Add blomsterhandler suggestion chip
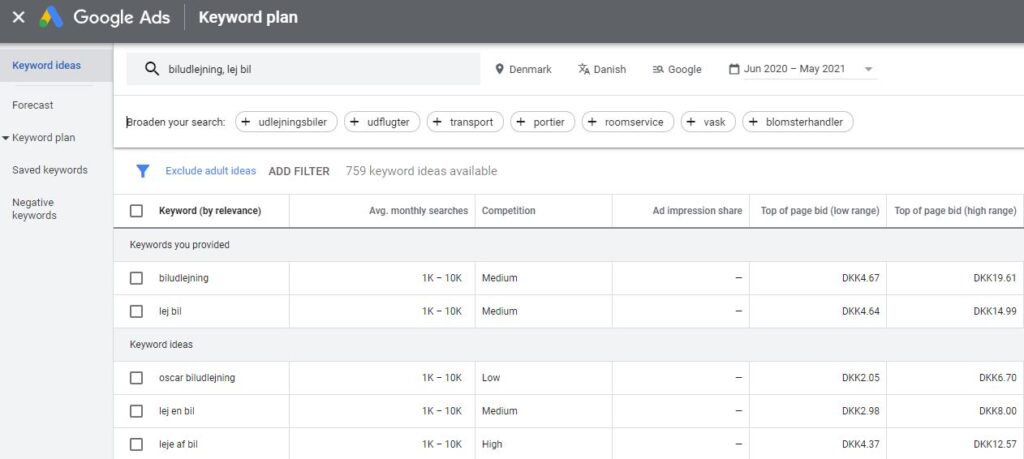 798,122
